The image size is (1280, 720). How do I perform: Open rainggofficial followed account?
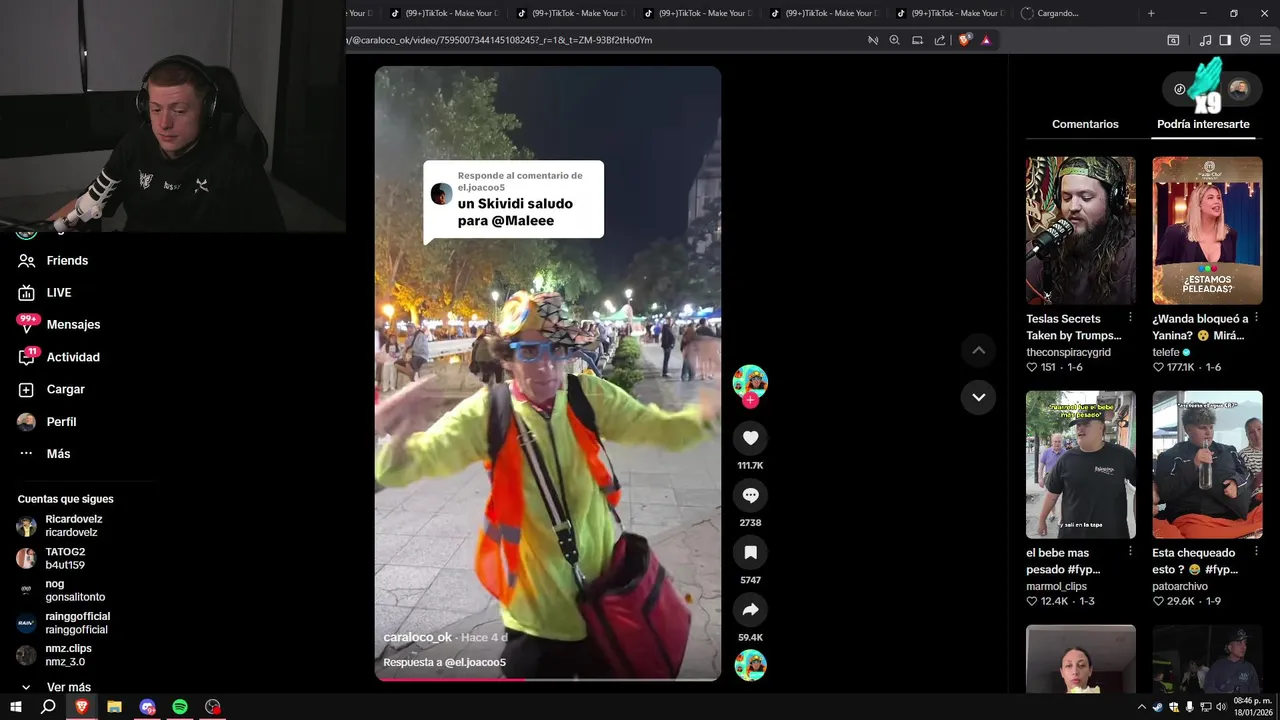tap(63, 623)
